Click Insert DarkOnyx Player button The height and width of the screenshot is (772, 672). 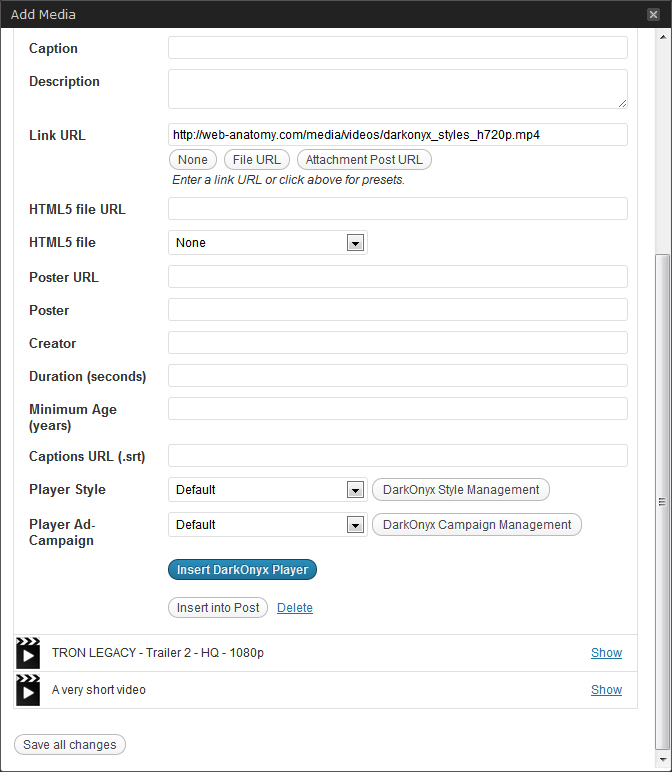[242, 570]
